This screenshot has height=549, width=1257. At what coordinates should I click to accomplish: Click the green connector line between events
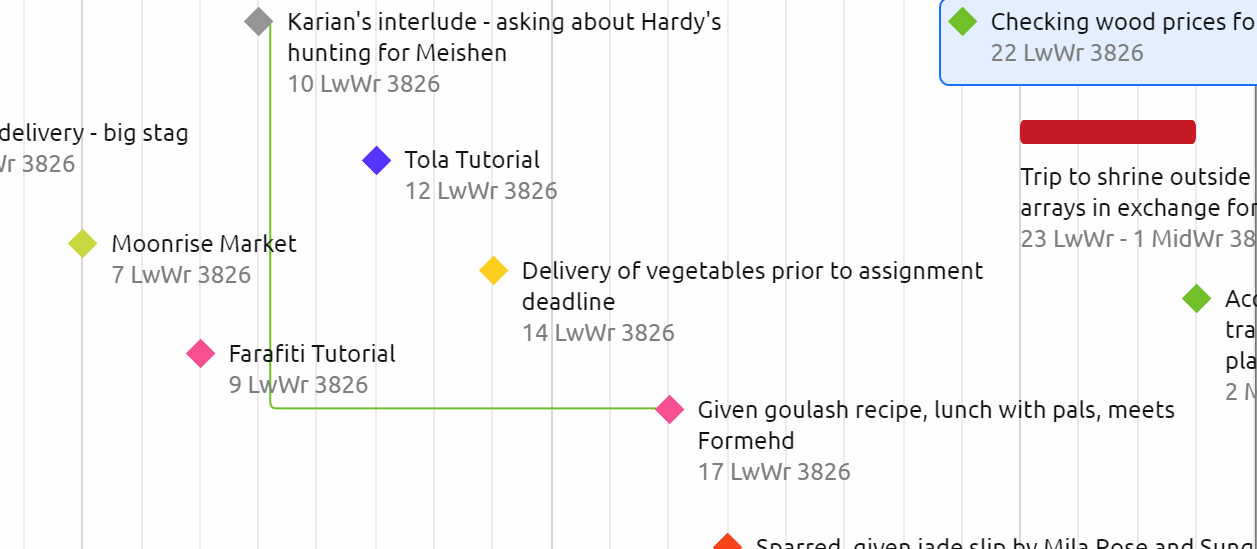tap(450, 408)
